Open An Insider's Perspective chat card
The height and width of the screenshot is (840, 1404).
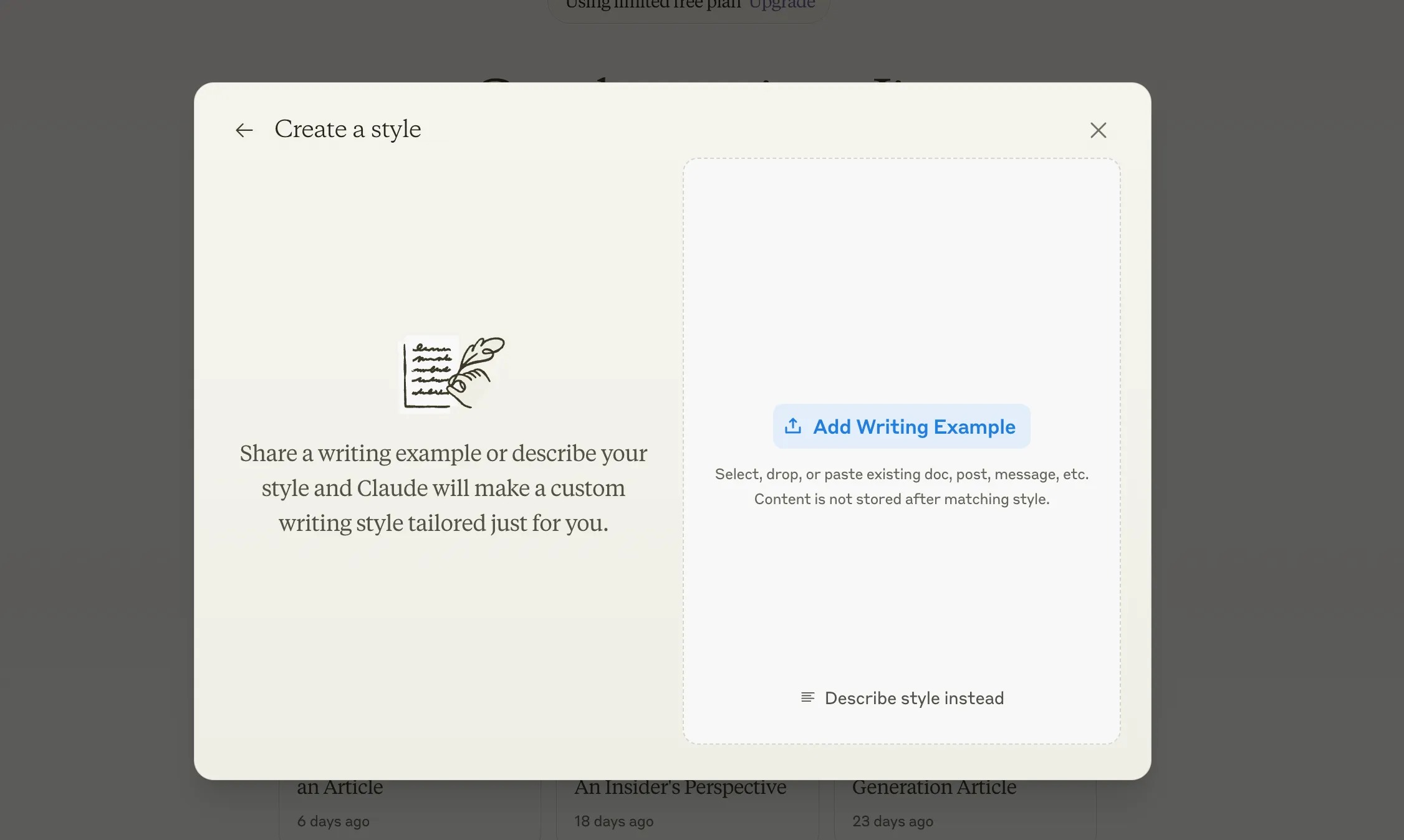pyautogui.click(x=680, y=788)
